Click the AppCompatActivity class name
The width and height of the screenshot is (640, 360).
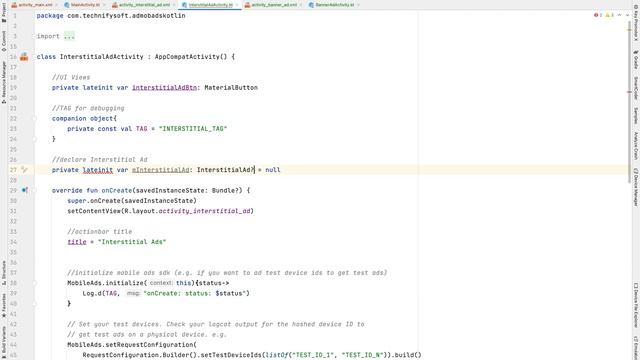click(187, 57)
